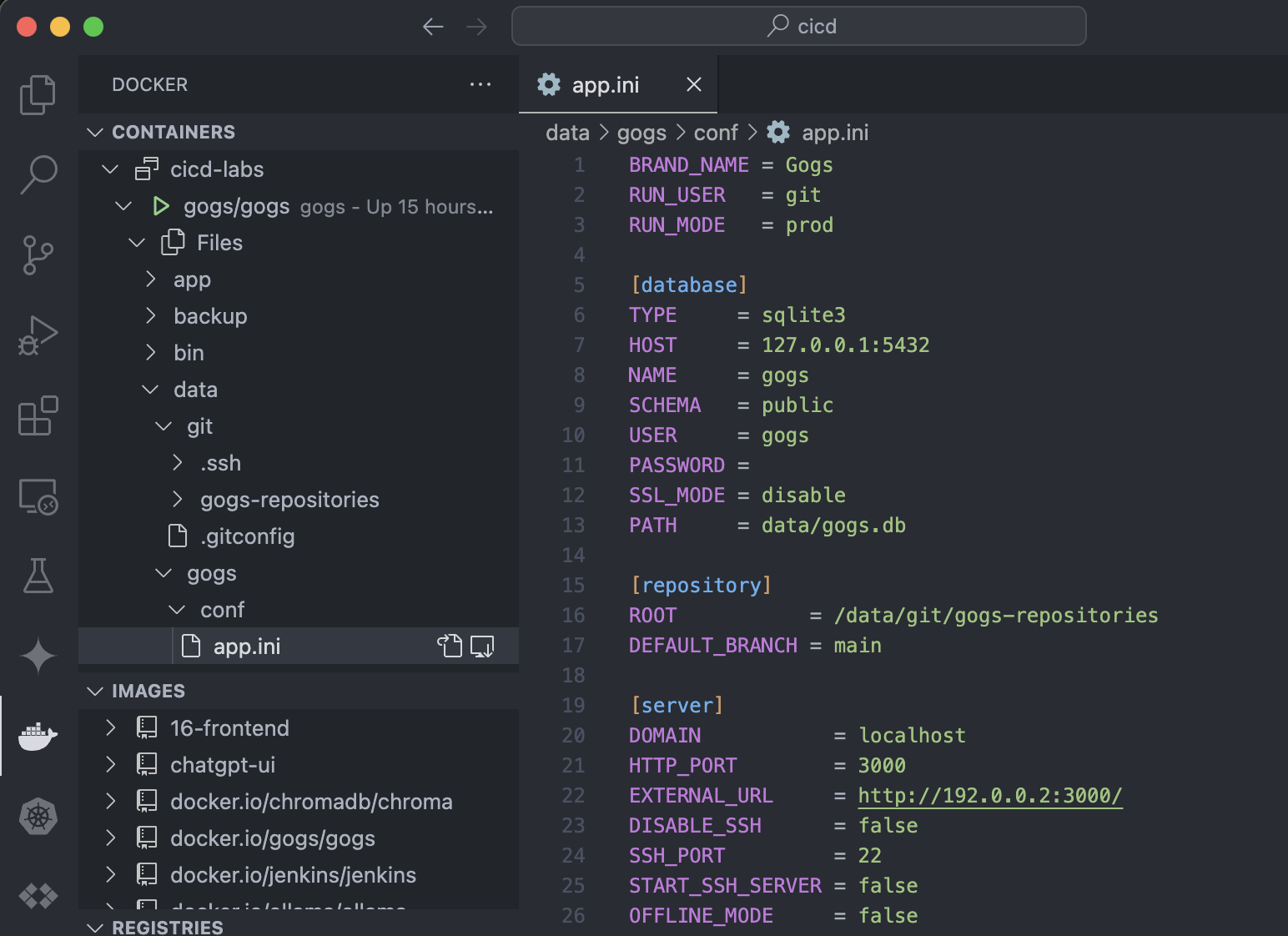
Task: Close the app.ini editor tab
Action: tap(693, 84)
